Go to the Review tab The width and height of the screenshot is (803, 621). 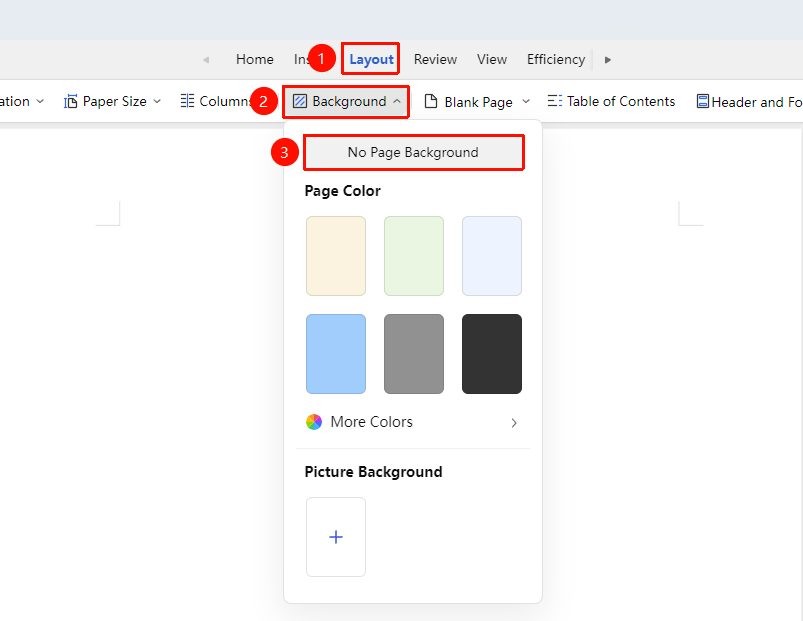435,59
